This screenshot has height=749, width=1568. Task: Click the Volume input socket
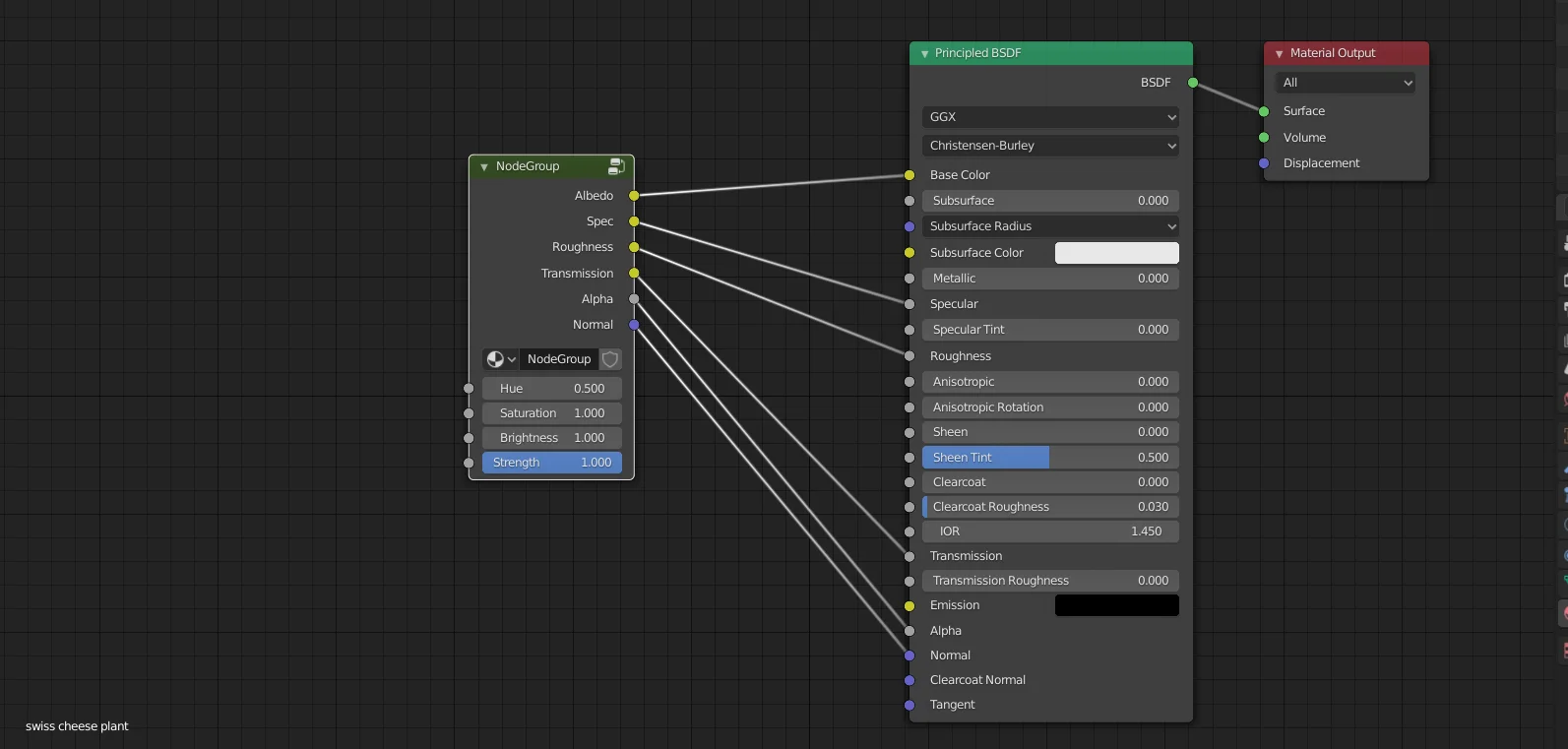click(x=1264, y=138)
